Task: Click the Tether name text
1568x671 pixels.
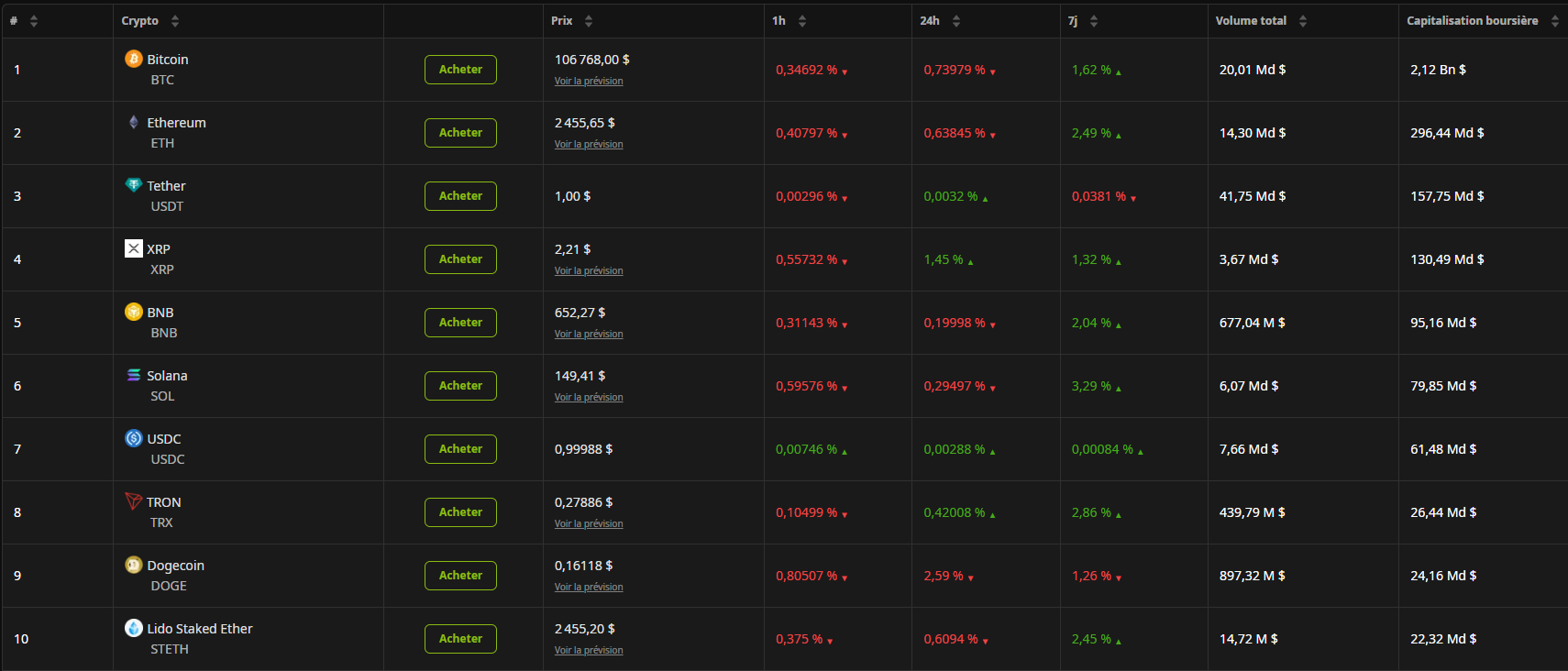Action: (166, 186)
